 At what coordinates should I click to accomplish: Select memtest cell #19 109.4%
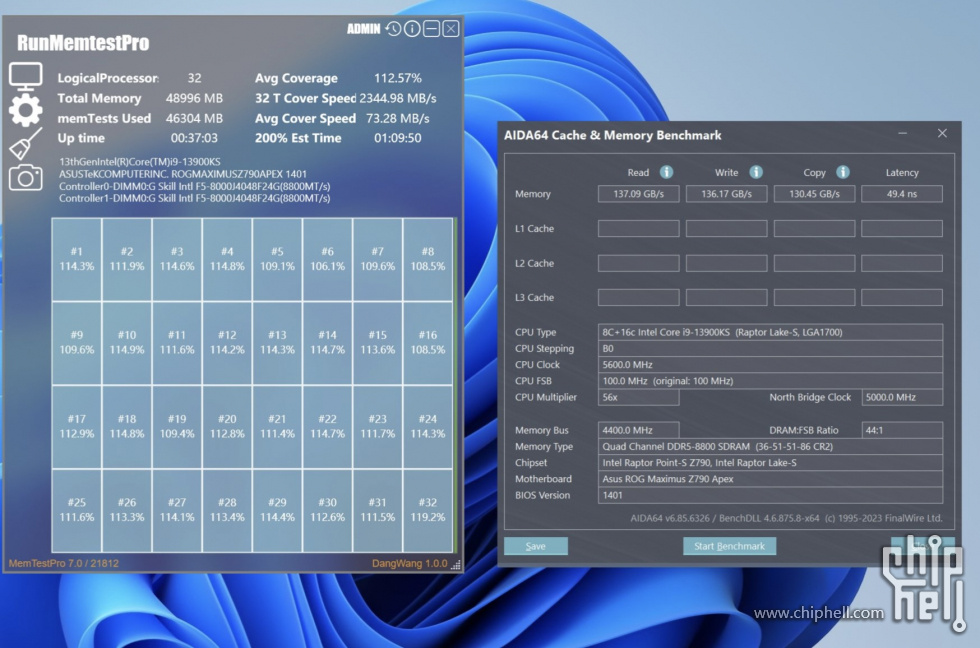point(177,427)
